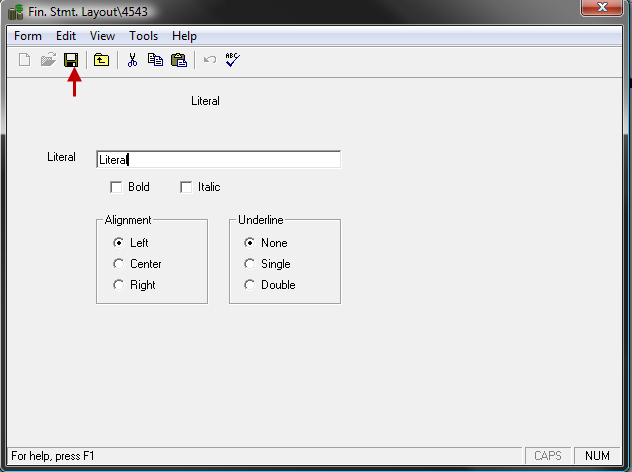
Task: Select Center alignment radio button
Action: click(x=119, y=264)
